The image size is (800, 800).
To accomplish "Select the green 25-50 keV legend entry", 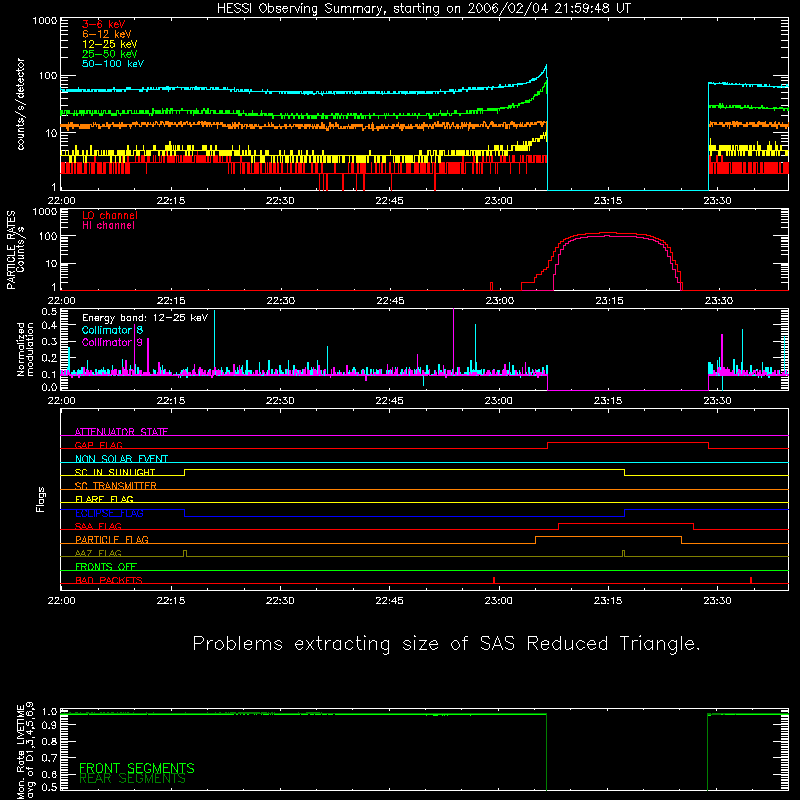I will tap(109, 54).
